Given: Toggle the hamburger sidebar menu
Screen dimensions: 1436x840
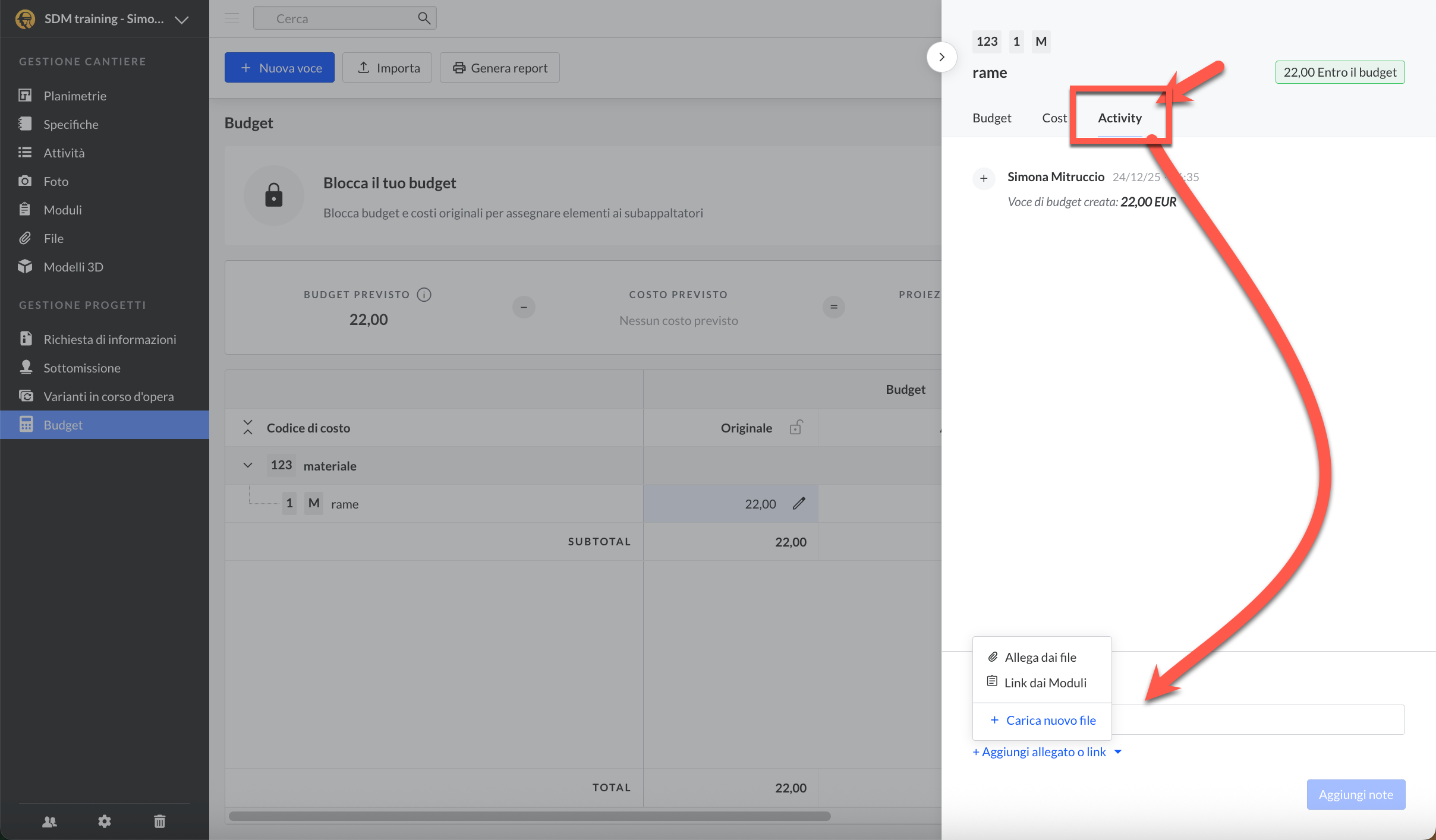Looking at the screenshot, I should pos(232,18).
